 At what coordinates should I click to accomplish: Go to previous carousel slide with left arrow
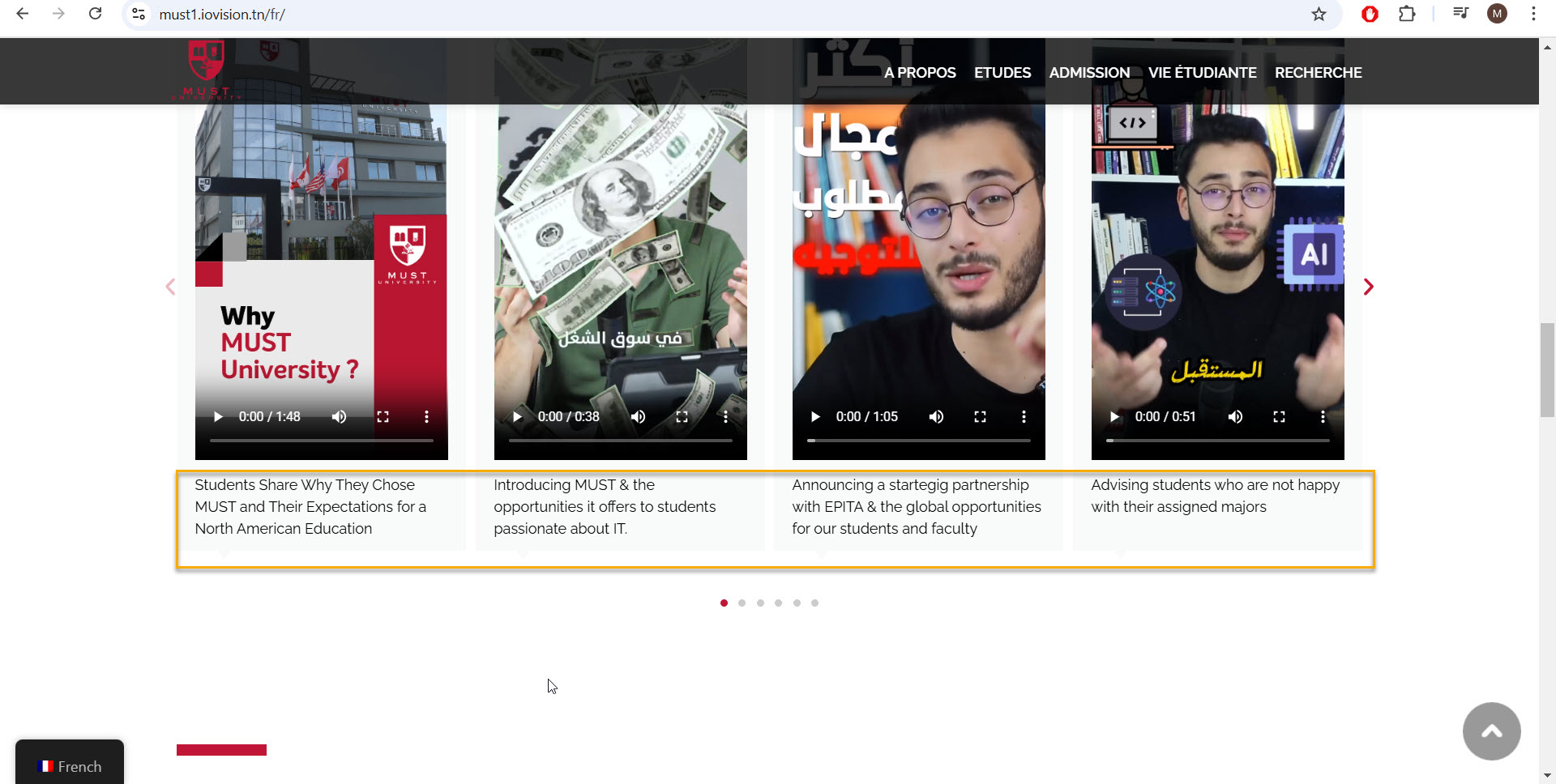point(170,287)
